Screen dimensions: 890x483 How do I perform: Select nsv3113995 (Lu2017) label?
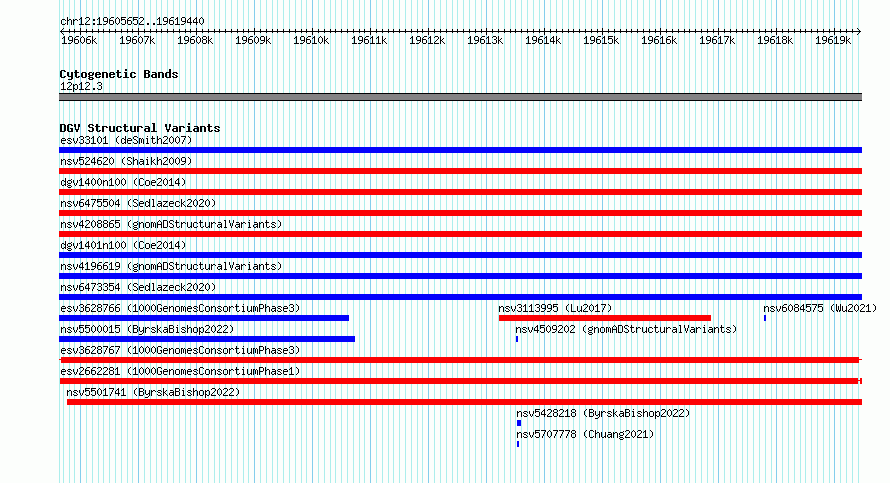555,308
